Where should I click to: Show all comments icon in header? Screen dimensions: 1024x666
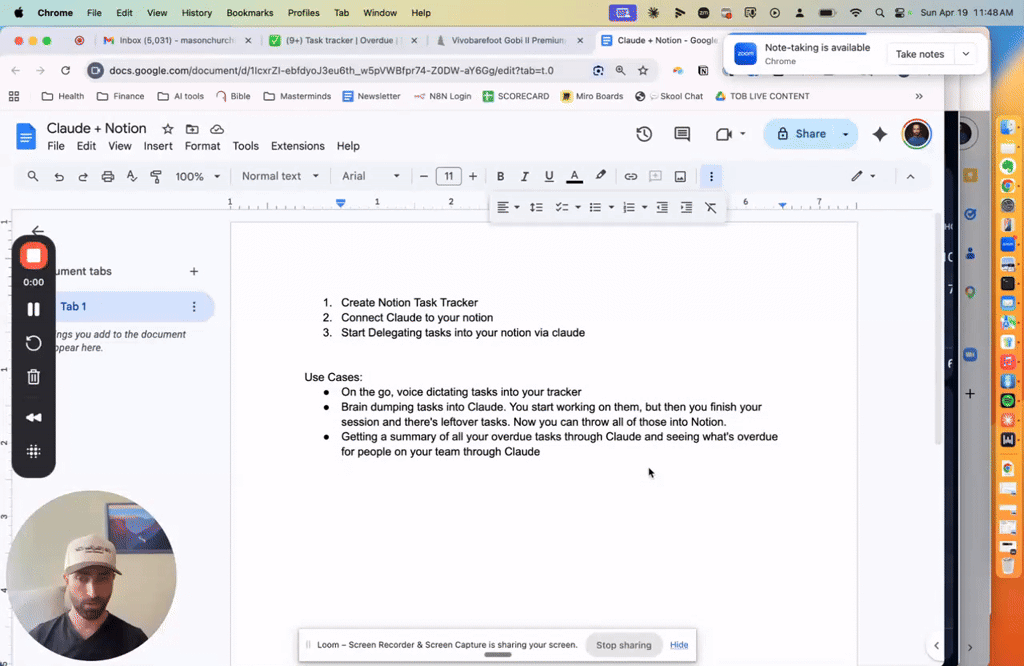(x=682, y=134)
